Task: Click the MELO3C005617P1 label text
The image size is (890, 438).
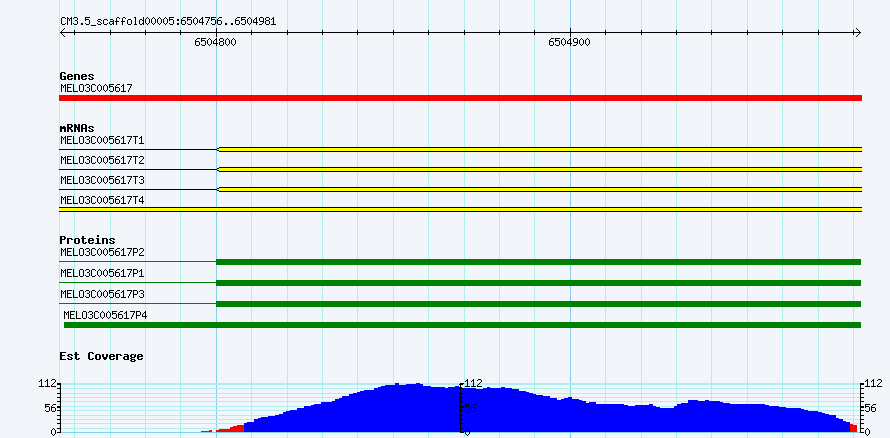Action: pos(102,273)
